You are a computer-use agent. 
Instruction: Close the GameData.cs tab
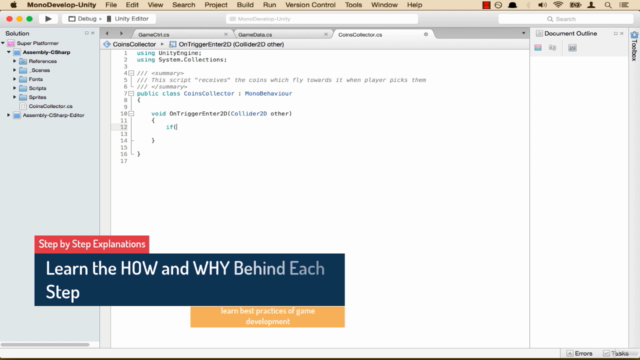pyautogui.click(x=326, y=34)
